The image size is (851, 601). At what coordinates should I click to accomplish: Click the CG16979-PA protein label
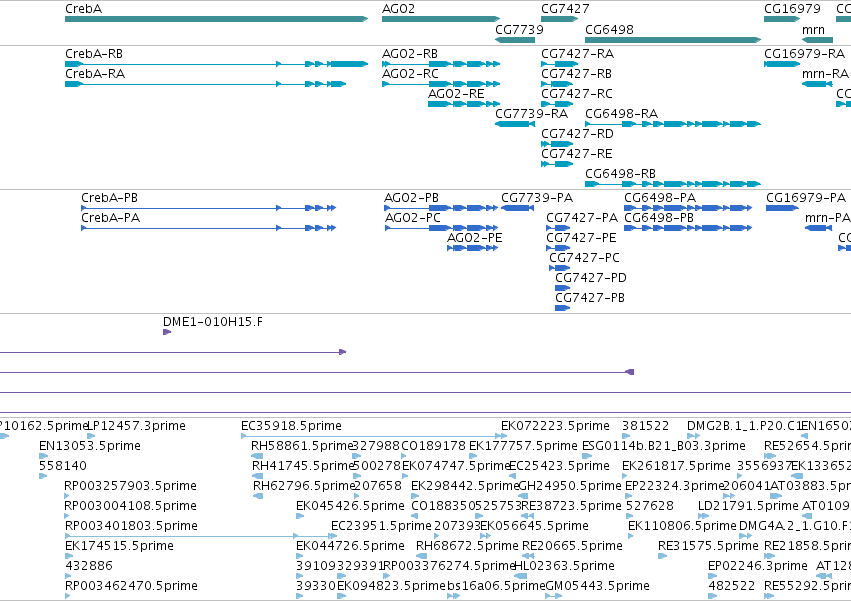pos(806,198)
